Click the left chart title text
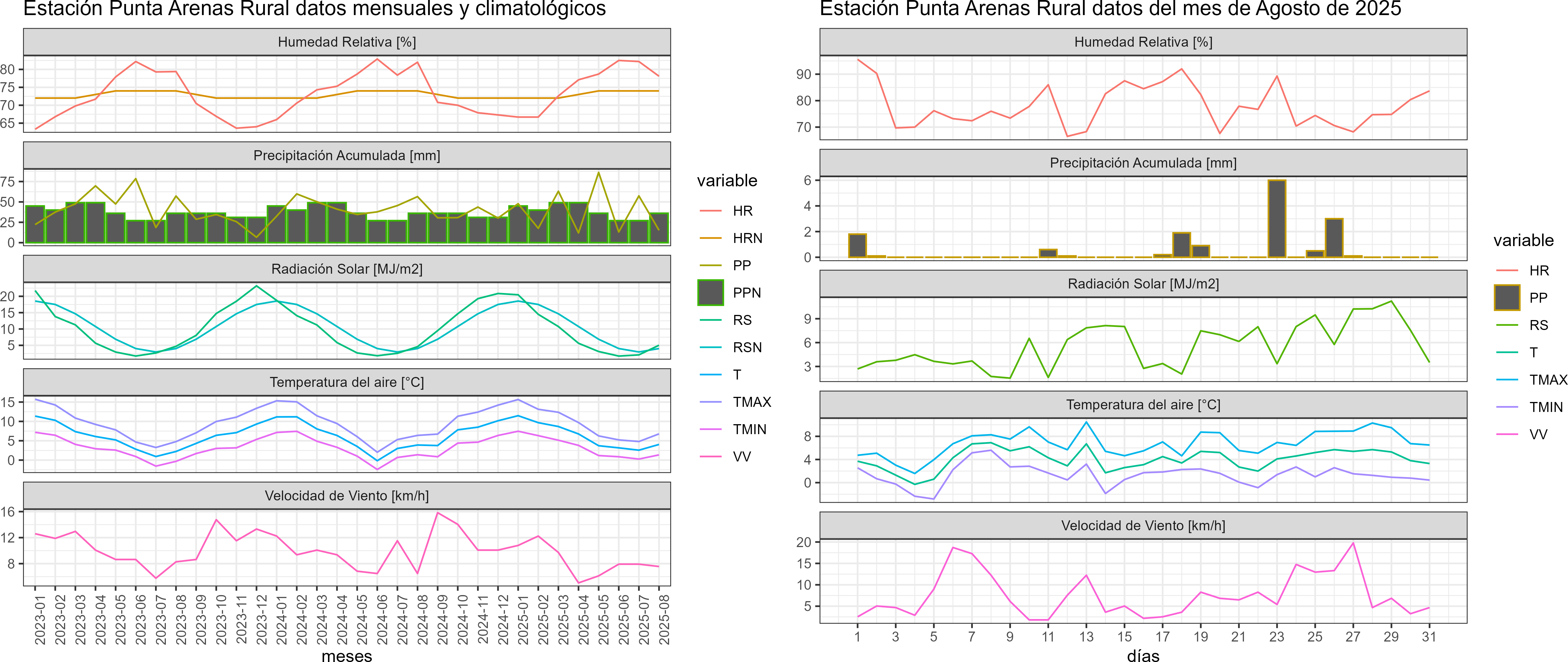The width and height of the screenshot is (1568, 662). (314, 9)
